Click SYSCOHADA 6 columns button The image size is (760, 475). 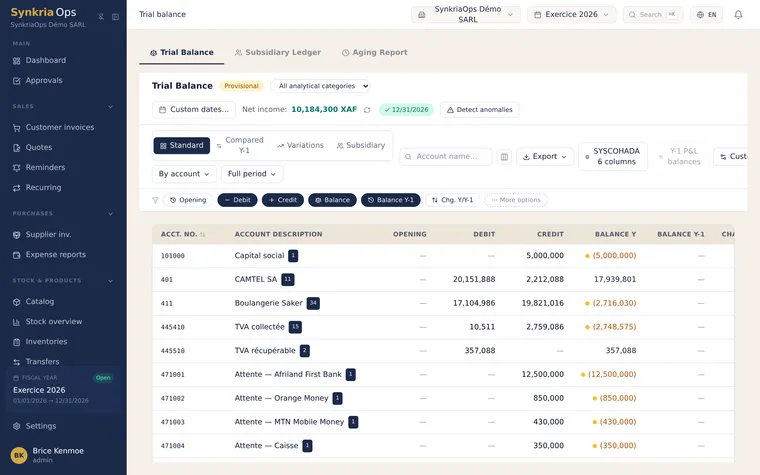613,157
